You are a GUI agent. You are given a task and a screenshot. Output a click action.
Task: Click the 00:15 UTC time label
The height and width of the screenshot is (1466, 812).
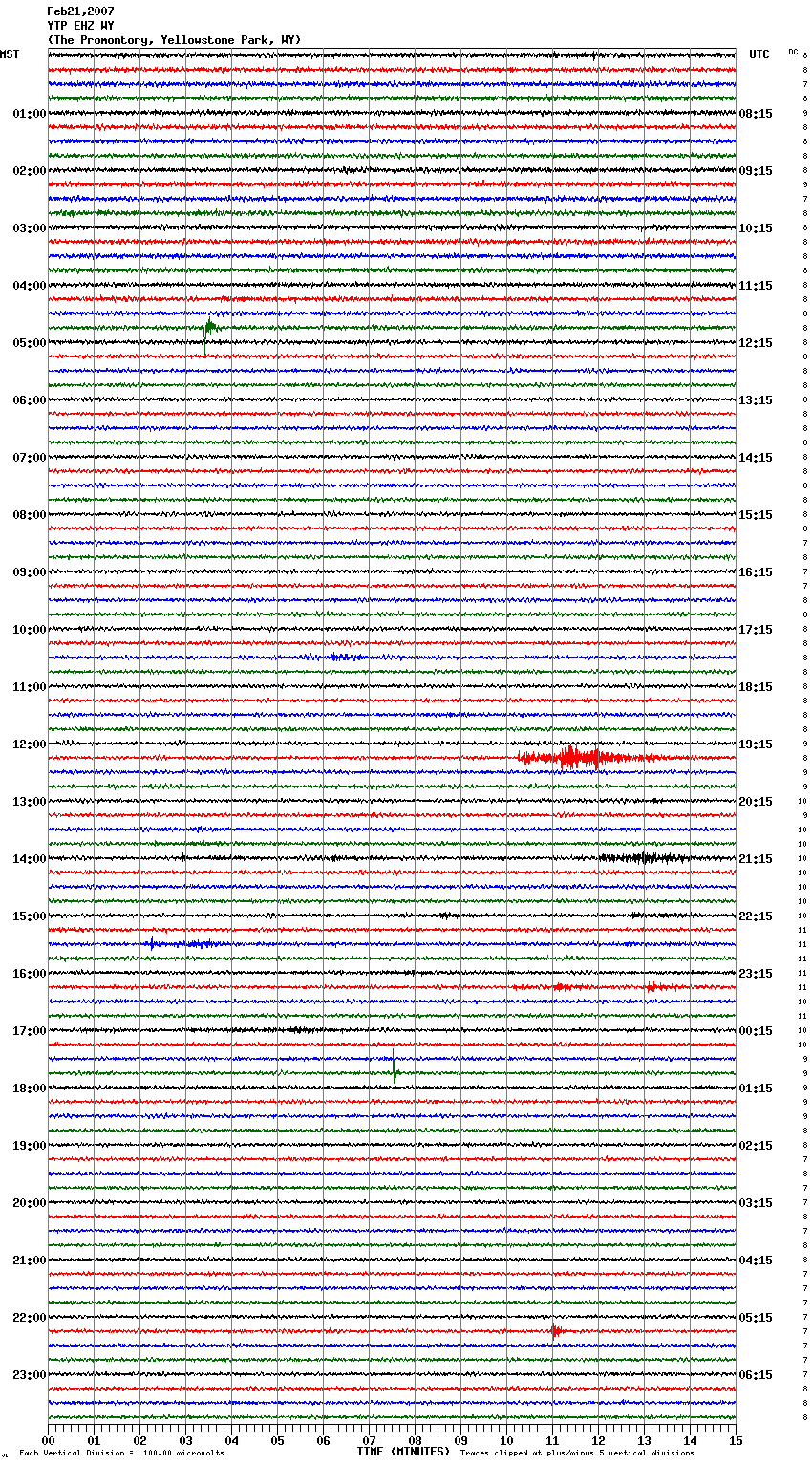756,1031
